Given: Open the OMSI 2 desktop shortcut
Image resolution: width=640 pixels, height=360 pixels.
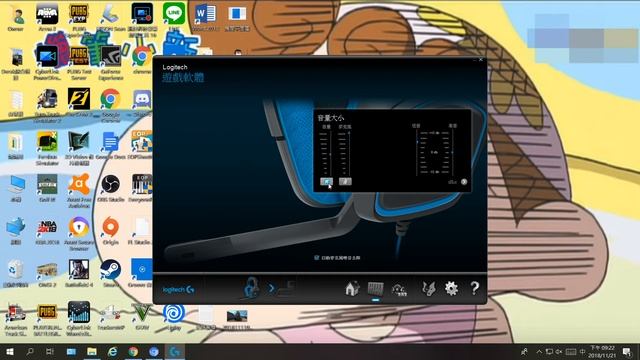Looking at the screenshot, I should (x=47, y=273).
